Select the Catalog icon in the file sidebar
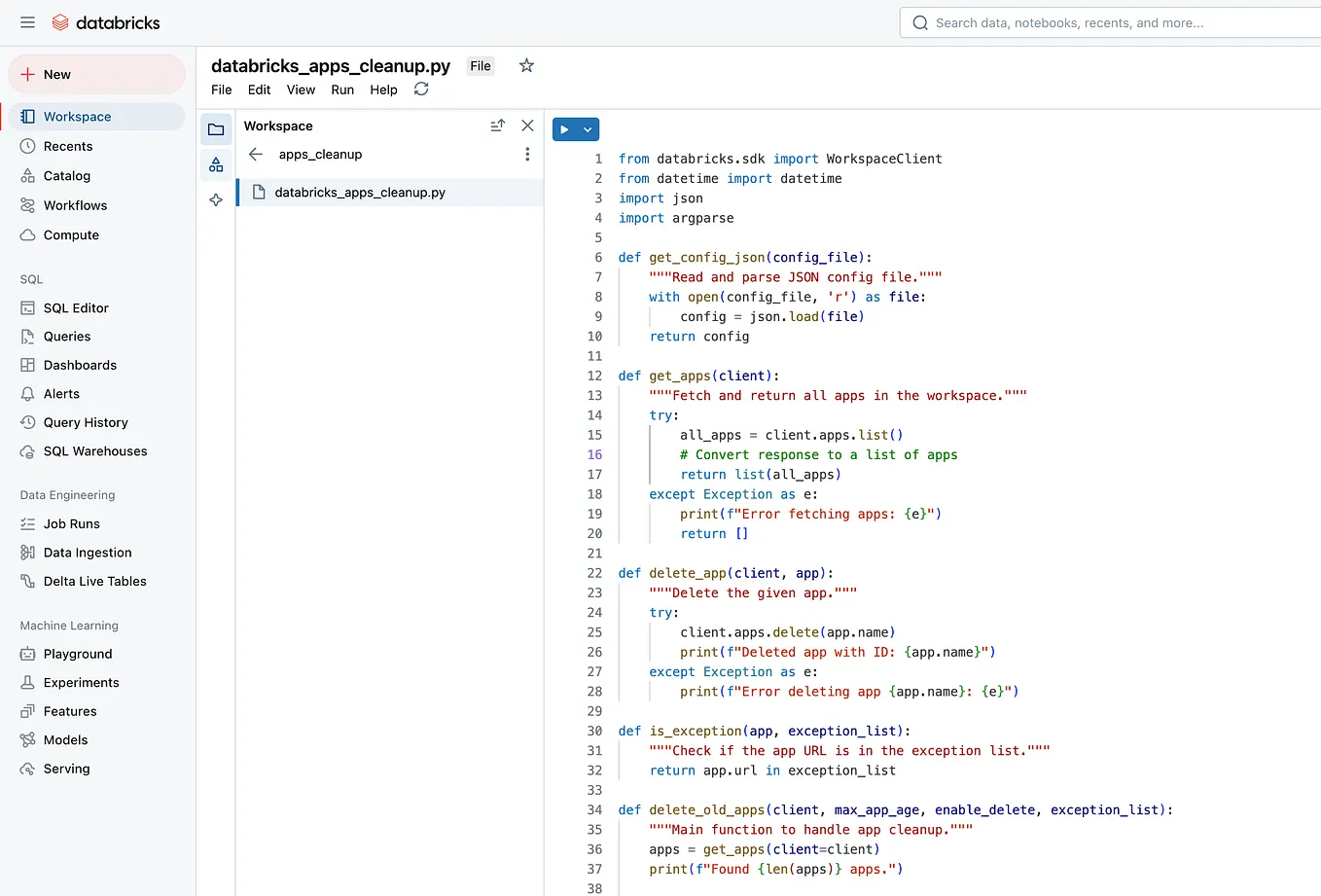Screen dimensions: 1321x896 pos(215,164)
